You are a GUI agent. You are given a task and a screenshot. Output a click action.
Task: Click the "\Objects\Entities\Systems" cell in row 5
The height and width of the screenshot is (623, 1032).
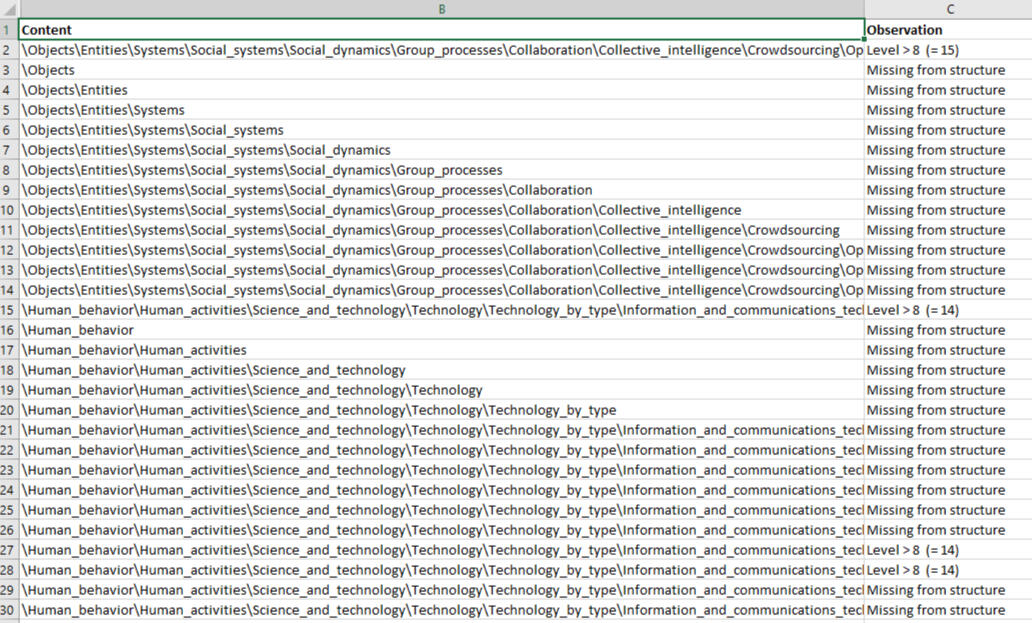pos(441,110)
